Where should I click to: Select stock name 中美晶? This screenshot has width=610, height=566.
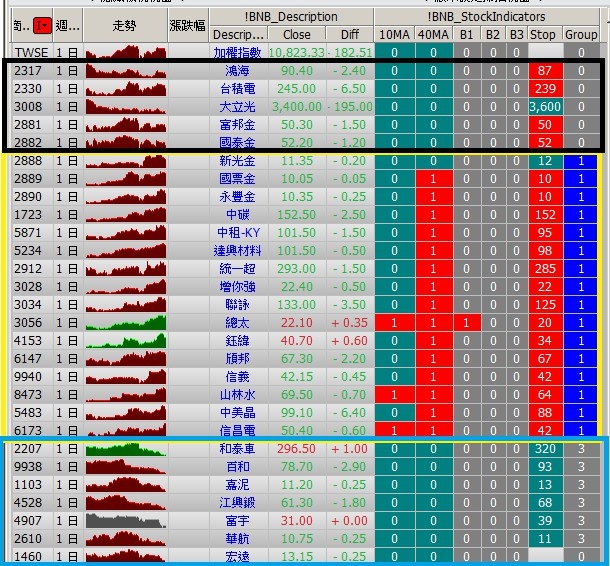point(237,412)
